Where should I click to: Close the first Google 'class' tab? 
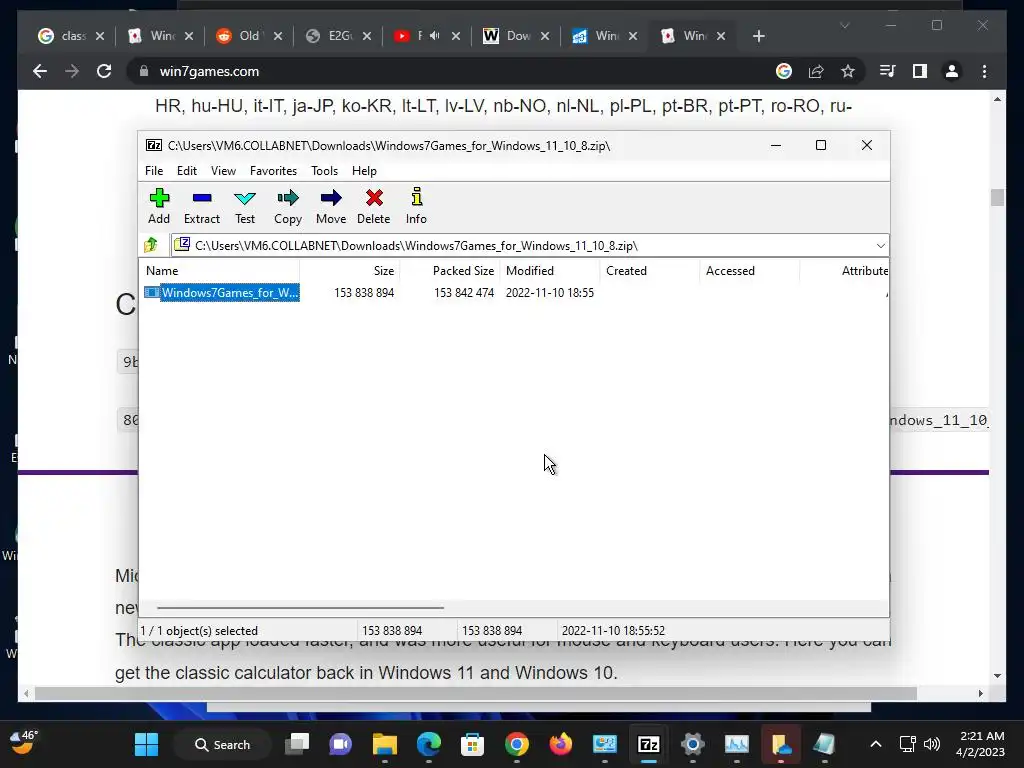tap(100, 36)
